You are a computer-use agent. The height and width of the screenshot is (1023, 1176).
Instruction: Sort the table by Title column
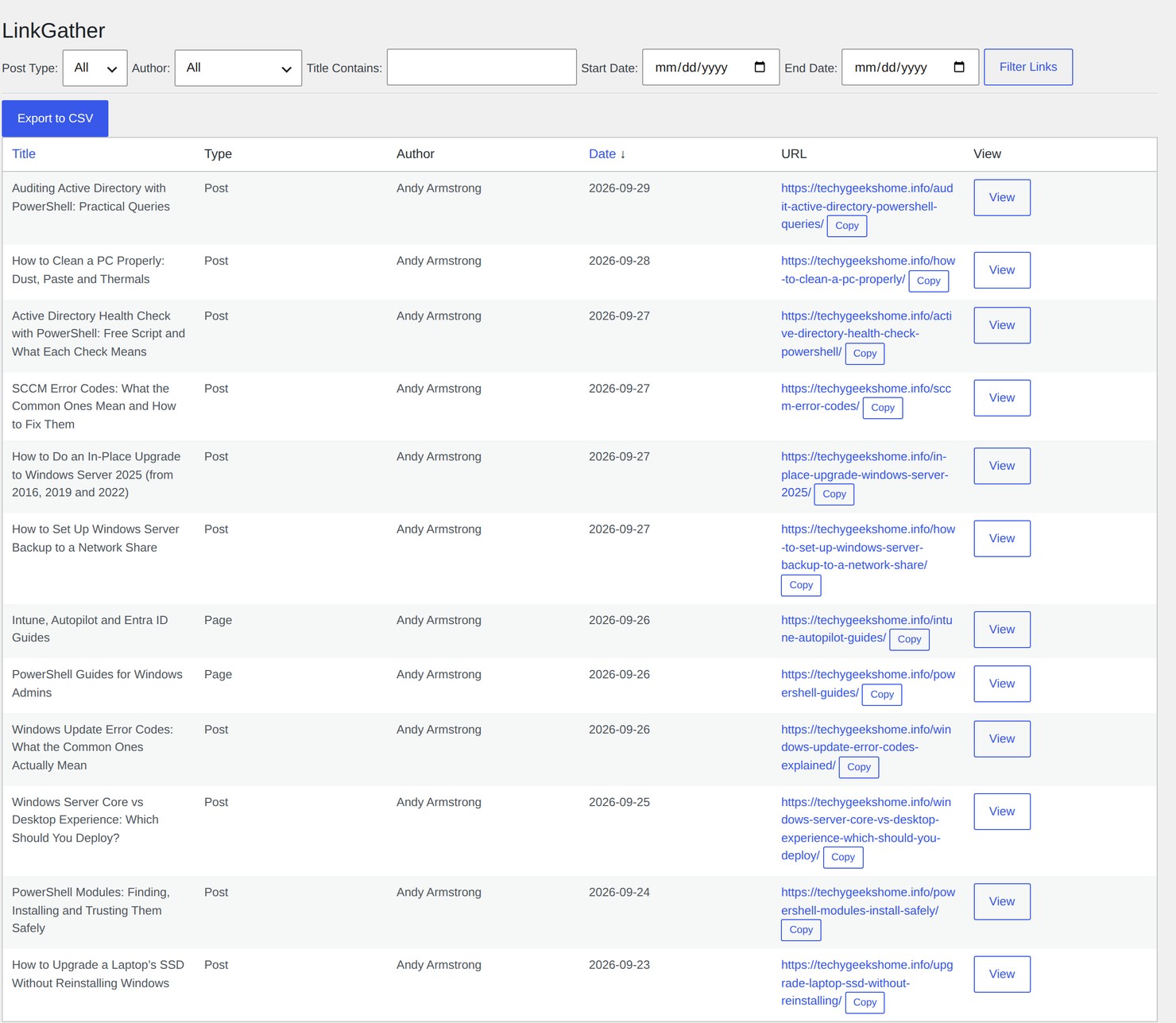click(x=24, y=154)
